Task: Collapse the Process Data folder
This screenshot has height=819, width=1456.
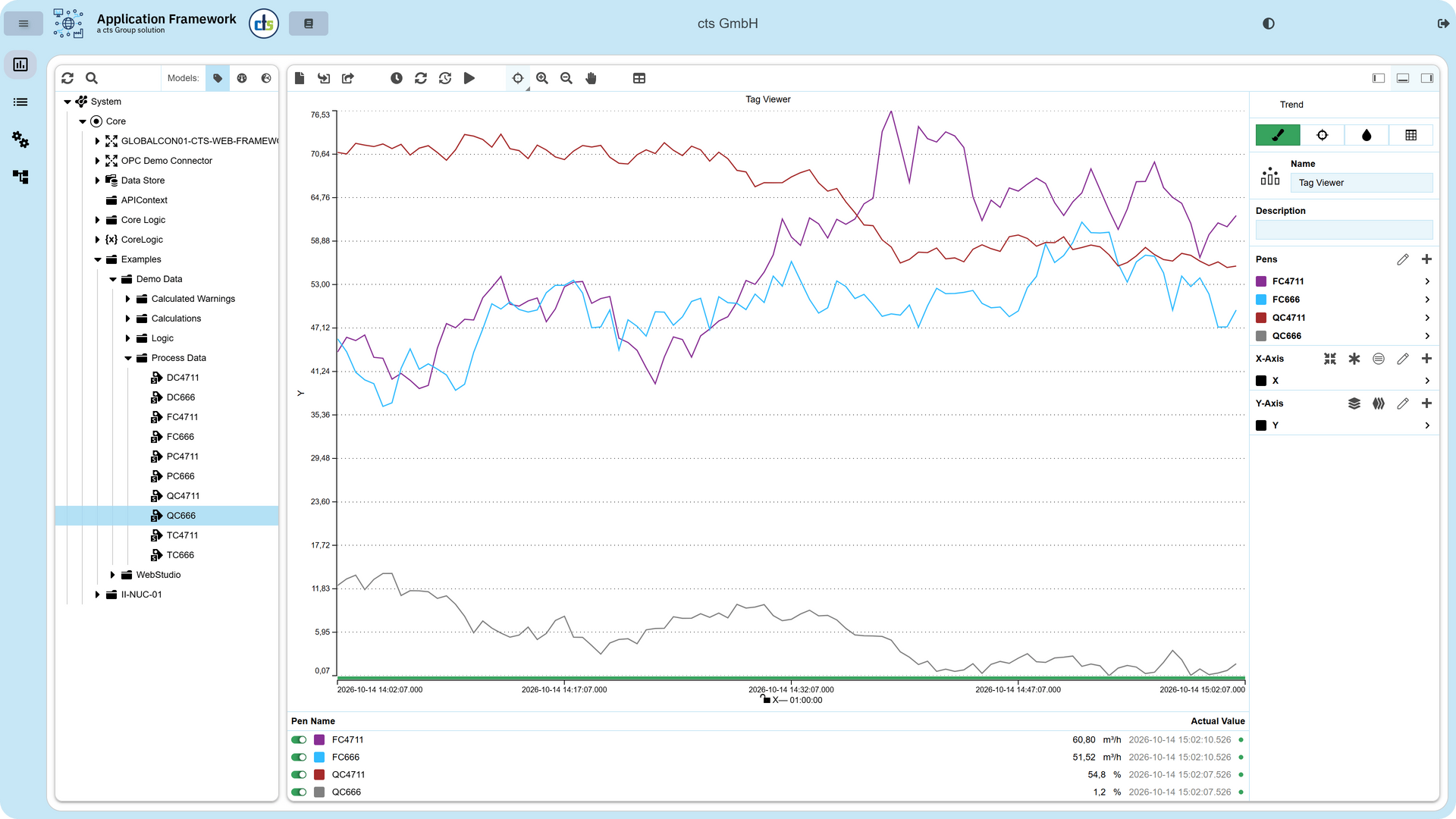Action: [x=128, y=358]
